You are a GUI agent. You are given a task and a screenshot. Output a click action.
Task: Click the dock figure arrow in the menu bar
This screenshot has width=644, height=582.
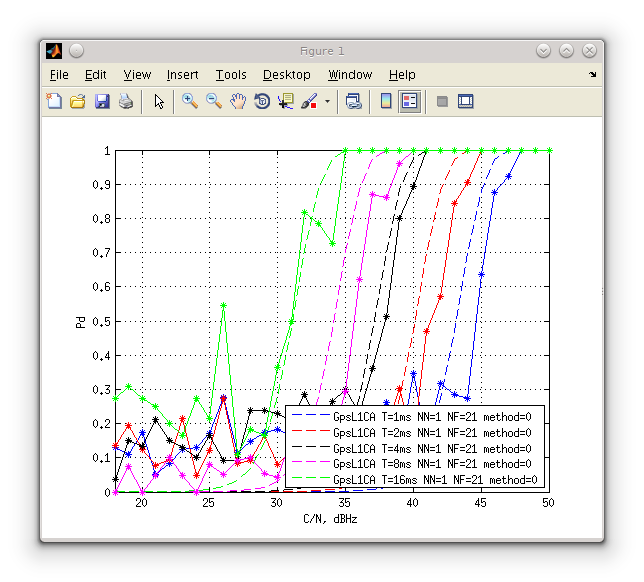tap(592, 74)
